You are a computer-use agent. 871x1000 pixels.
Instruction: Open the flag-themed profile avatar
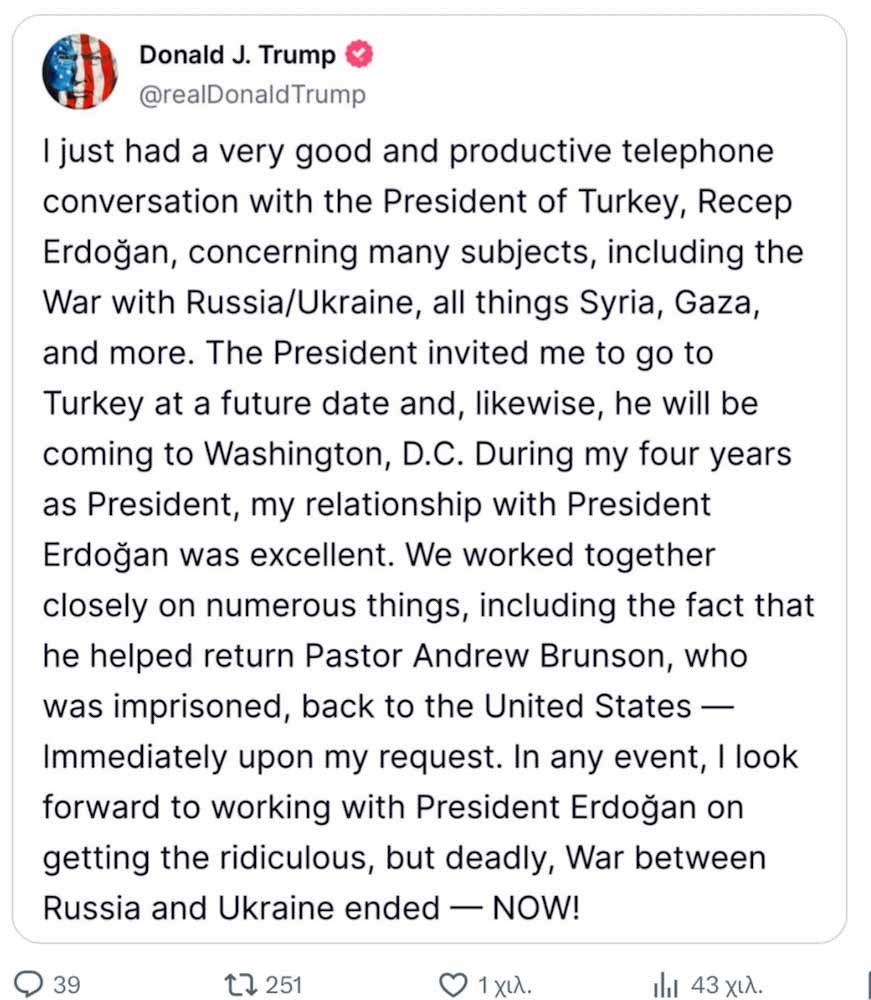tap(79, 72)
